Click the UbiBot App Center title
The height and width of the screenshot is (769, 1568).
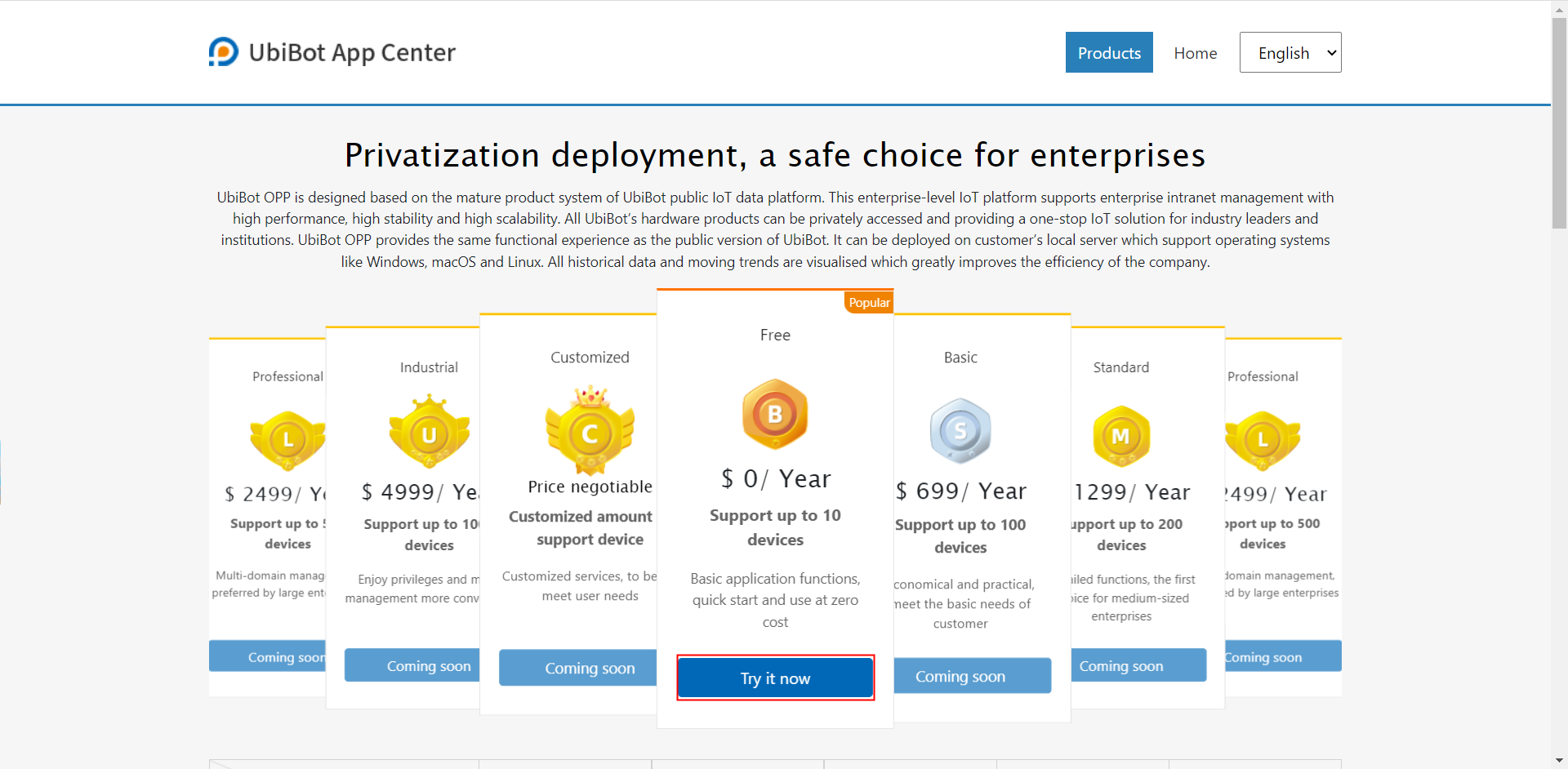(x=352, y=53)
